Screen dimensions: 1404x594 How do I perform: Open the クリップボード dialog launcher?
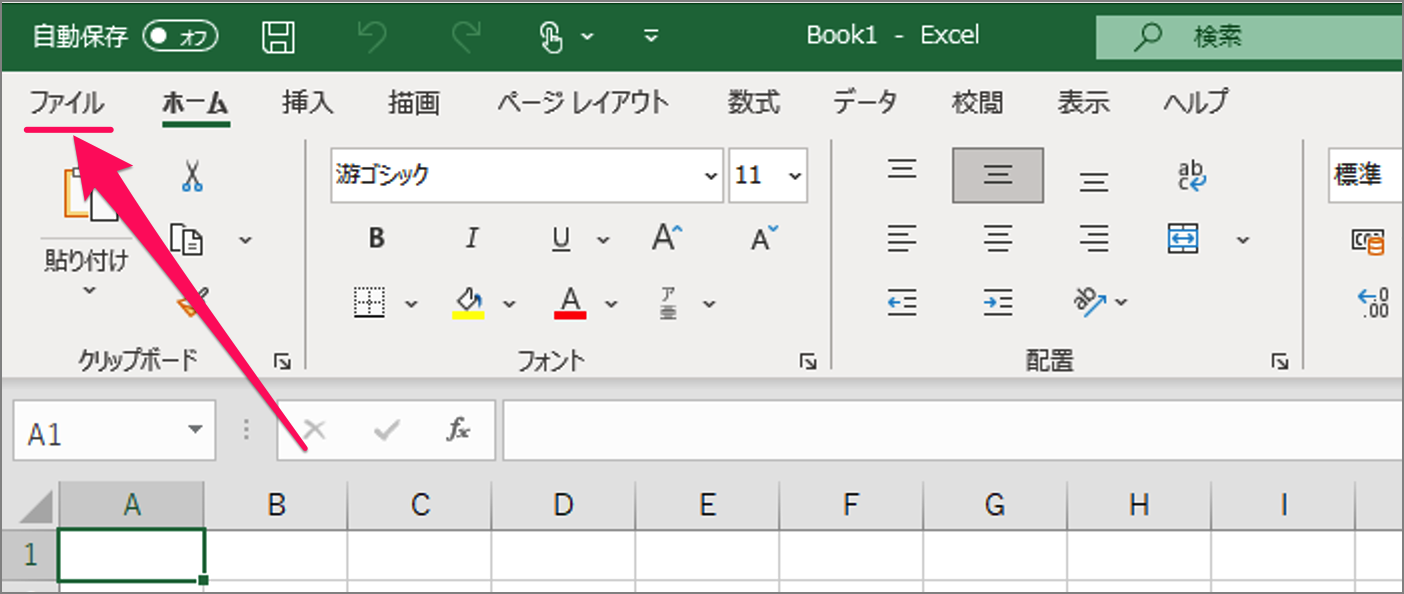tap(282, 362)
